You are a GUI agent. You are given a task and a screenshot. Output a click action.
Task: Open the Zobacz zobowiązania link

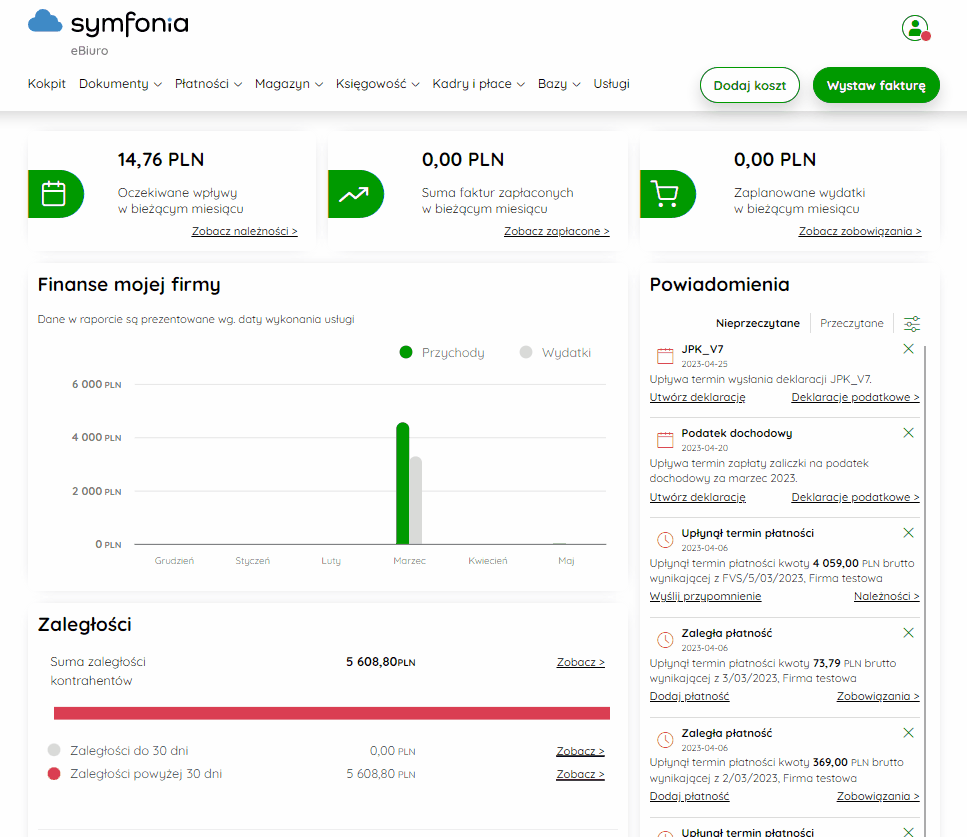pos(860,231)
